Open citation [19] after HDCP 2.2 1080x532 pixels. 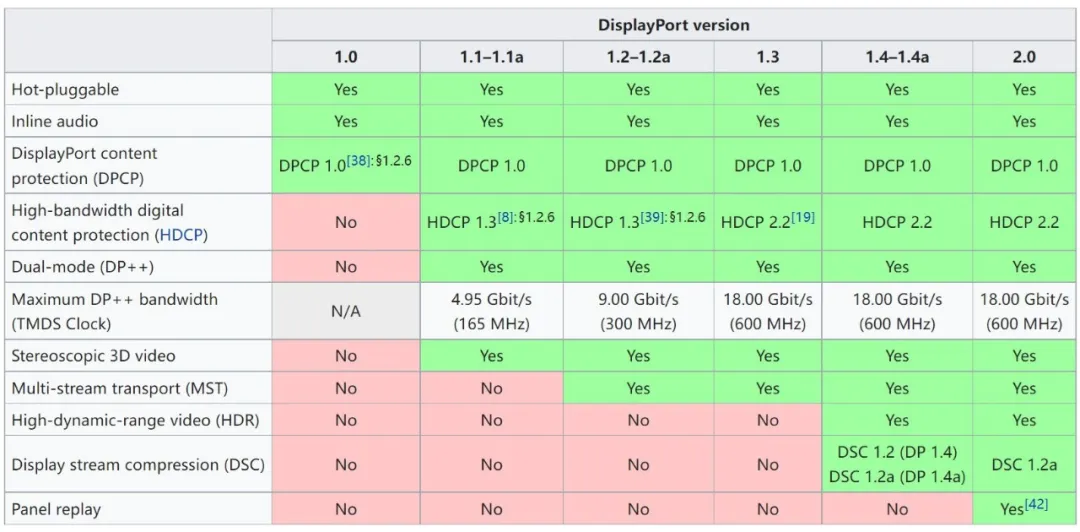pos(802,217)
